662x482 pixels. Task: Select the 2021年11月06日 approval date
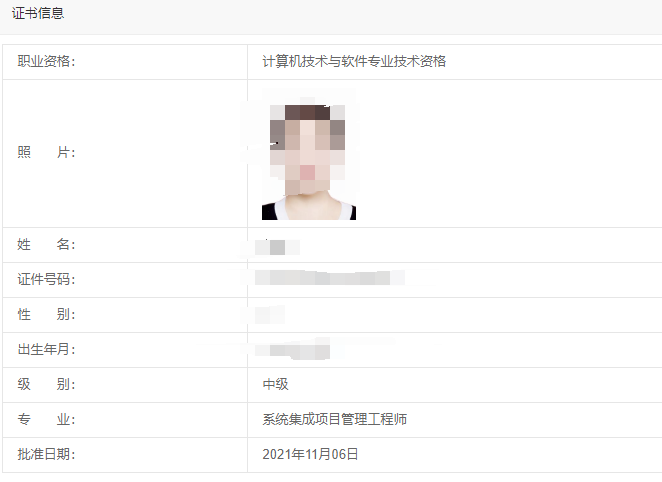tap(310, 455)
